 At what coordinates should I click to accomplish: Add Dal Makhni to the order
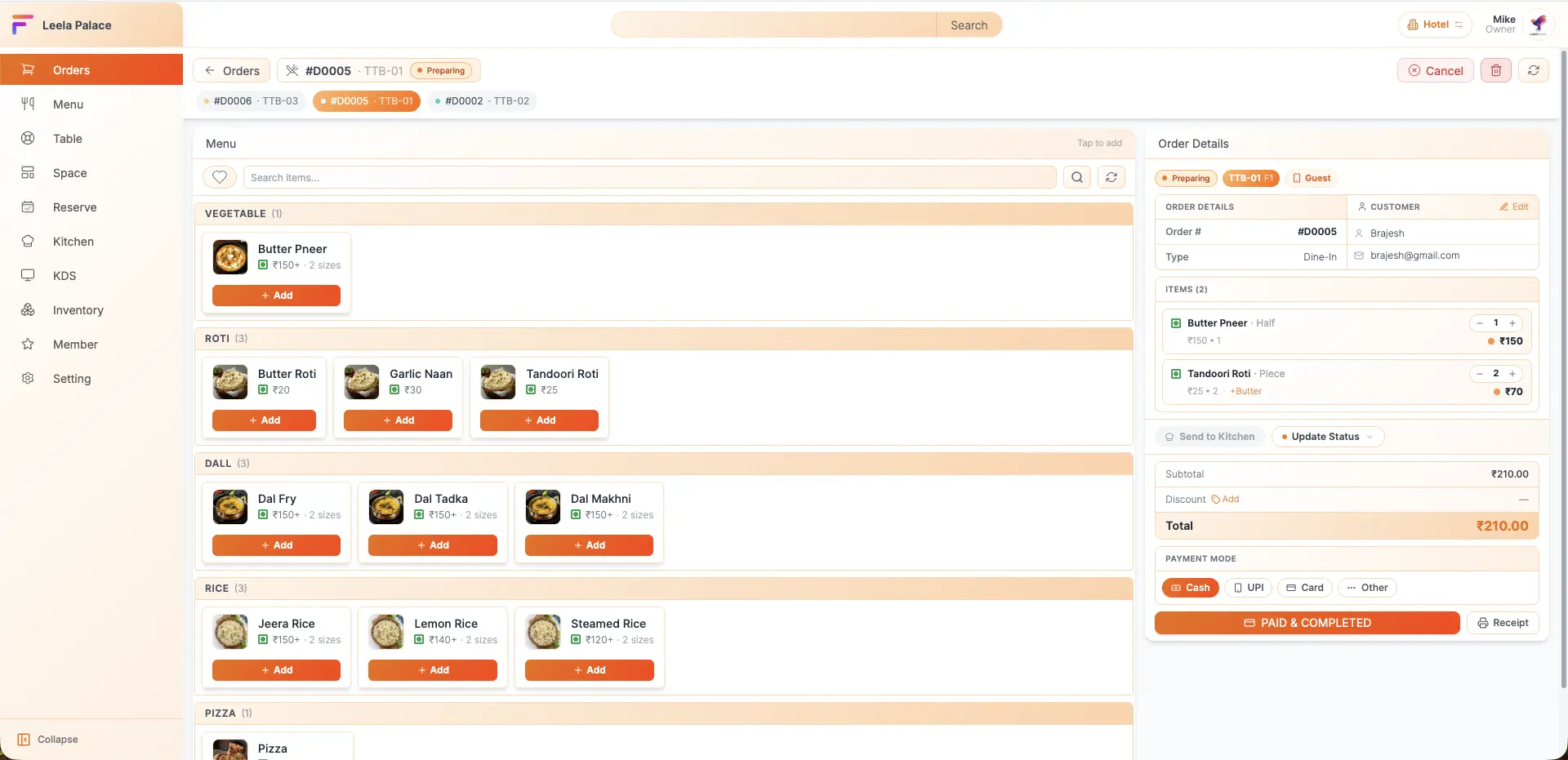(x=589, y=544)
